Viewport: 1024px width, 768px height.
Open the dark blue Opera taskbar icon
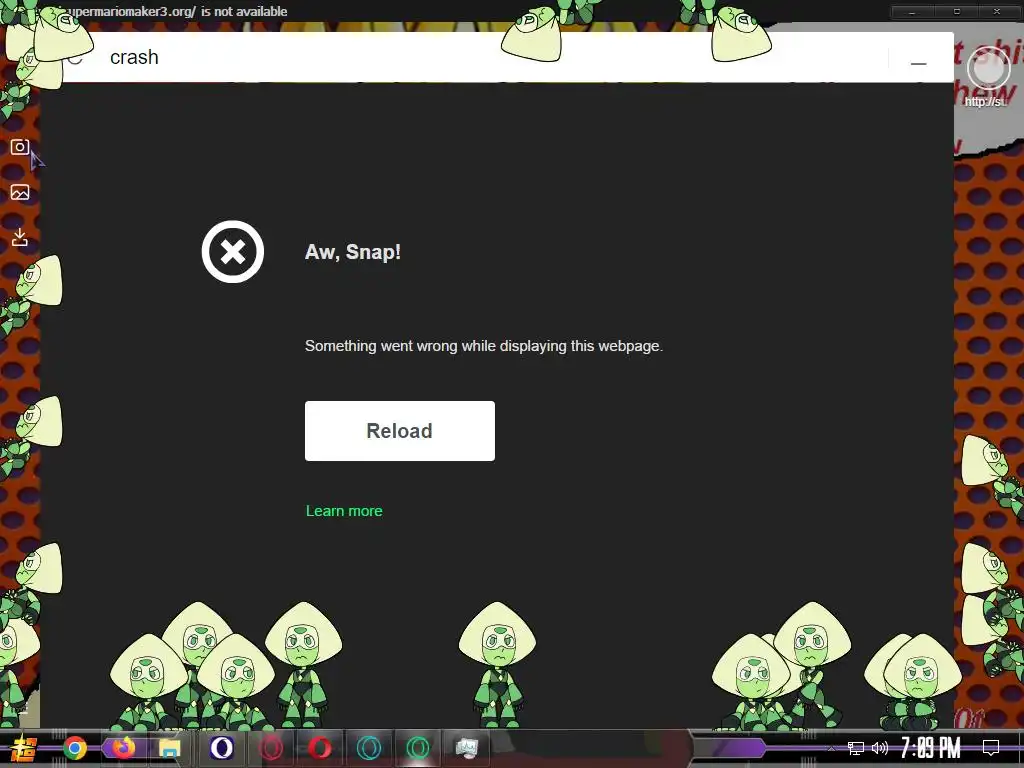click(x=221, y=748)
